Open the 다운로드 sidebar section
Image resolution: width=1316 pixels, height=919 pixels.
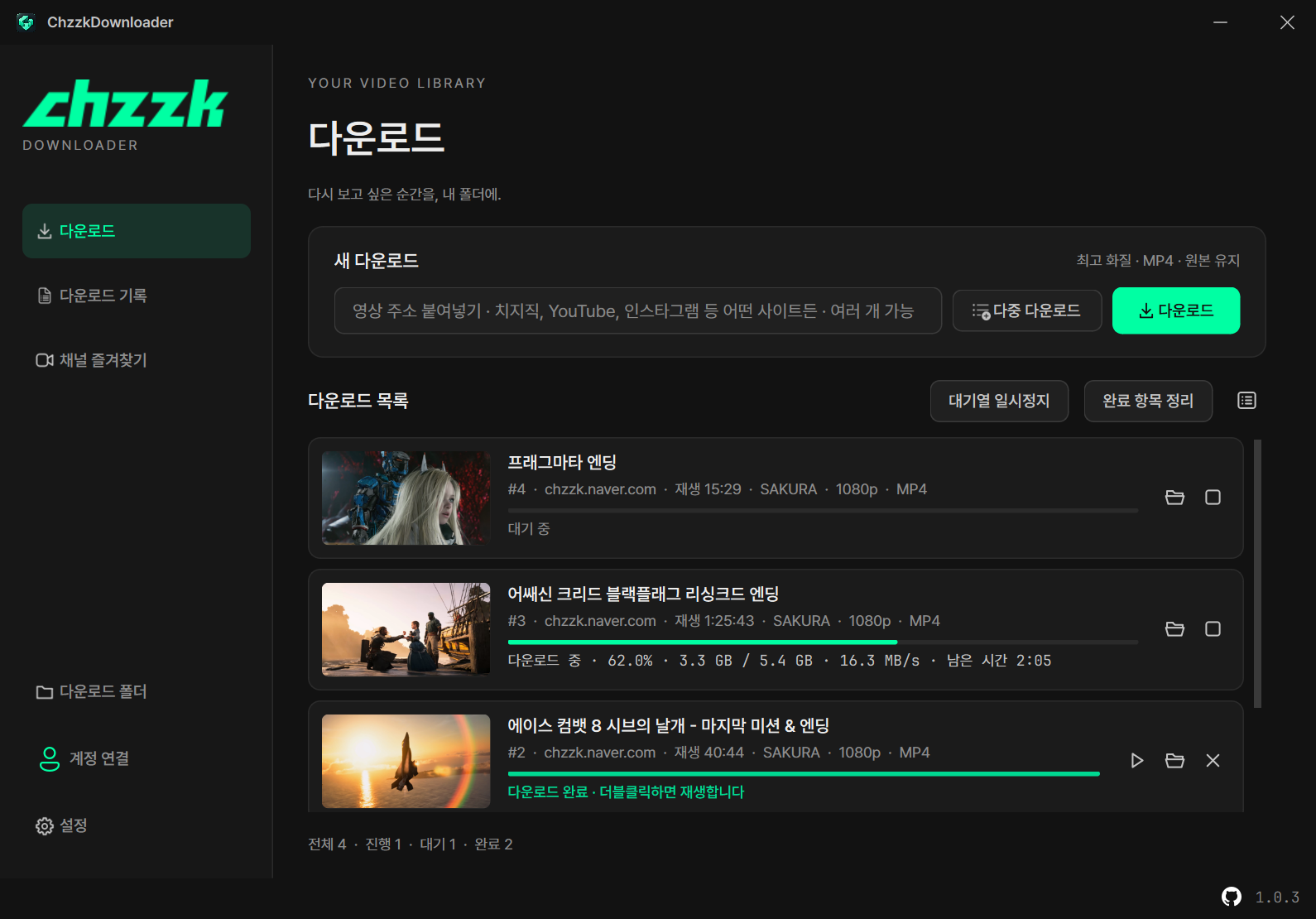coord(137,231)
